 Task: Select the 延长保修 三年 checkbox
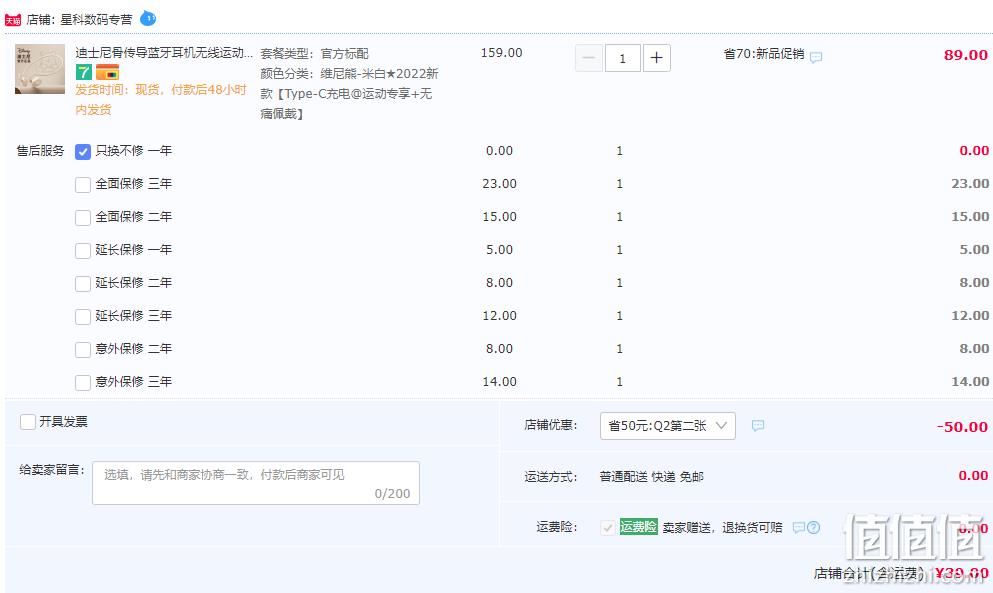(83, 316)
